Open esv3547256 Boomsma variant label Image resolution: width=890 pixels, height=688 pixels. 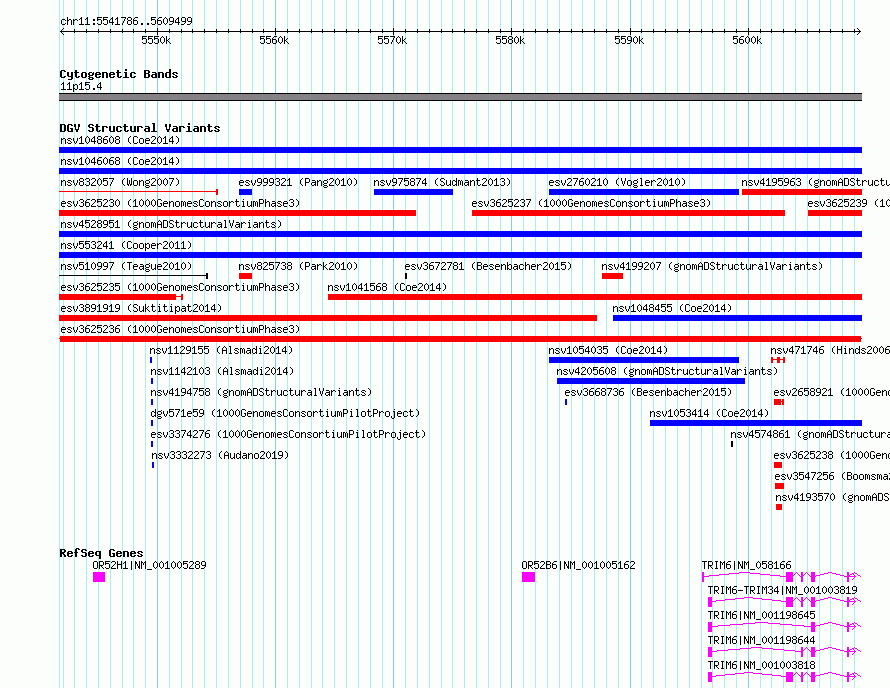832,476
